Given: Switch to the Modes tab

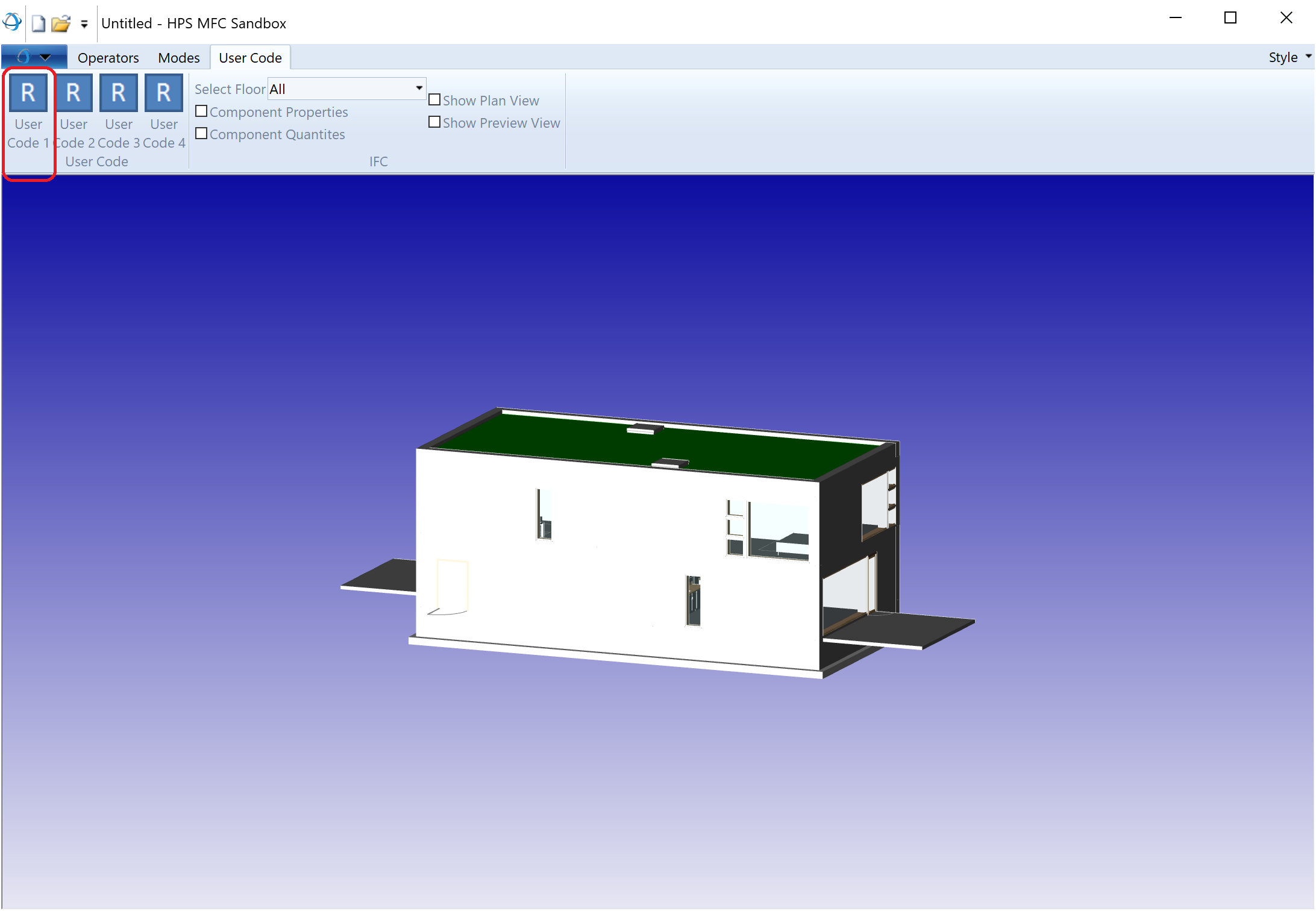Looking at the screenshot, I should [179, 58].
